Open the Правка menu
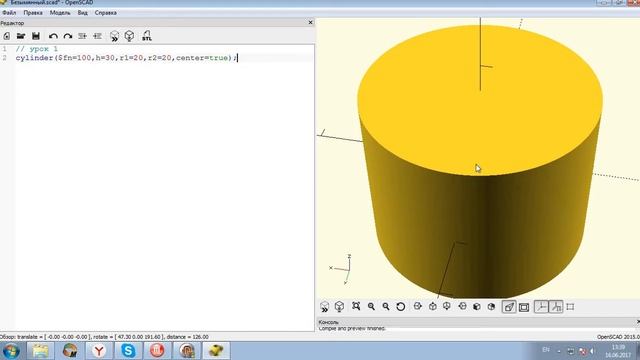The image size is (640, 360). point(33,13)
